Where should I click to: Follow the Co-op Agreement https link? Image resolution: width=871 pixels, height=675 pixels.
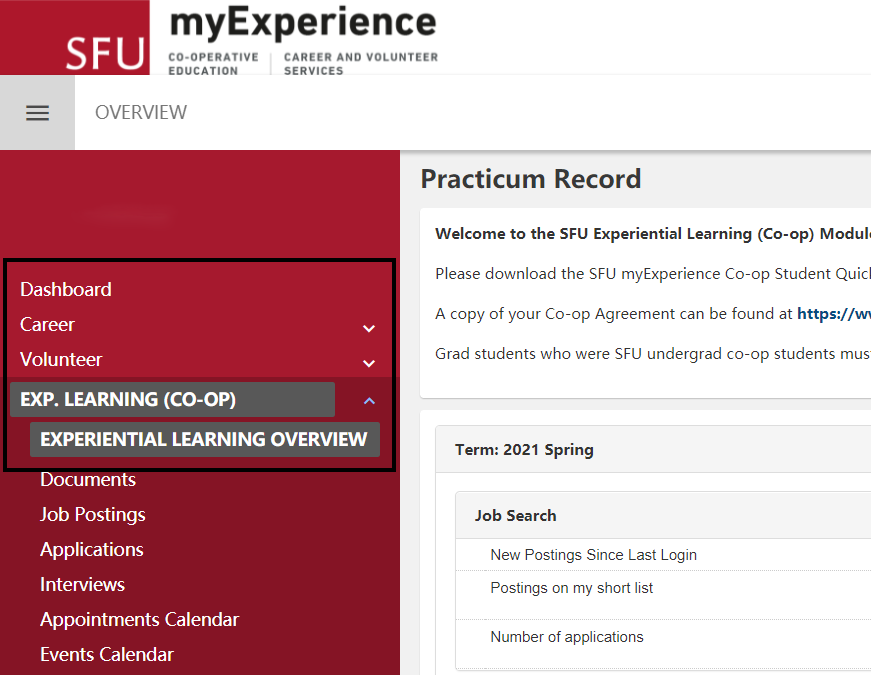click(x=834, y=314)
